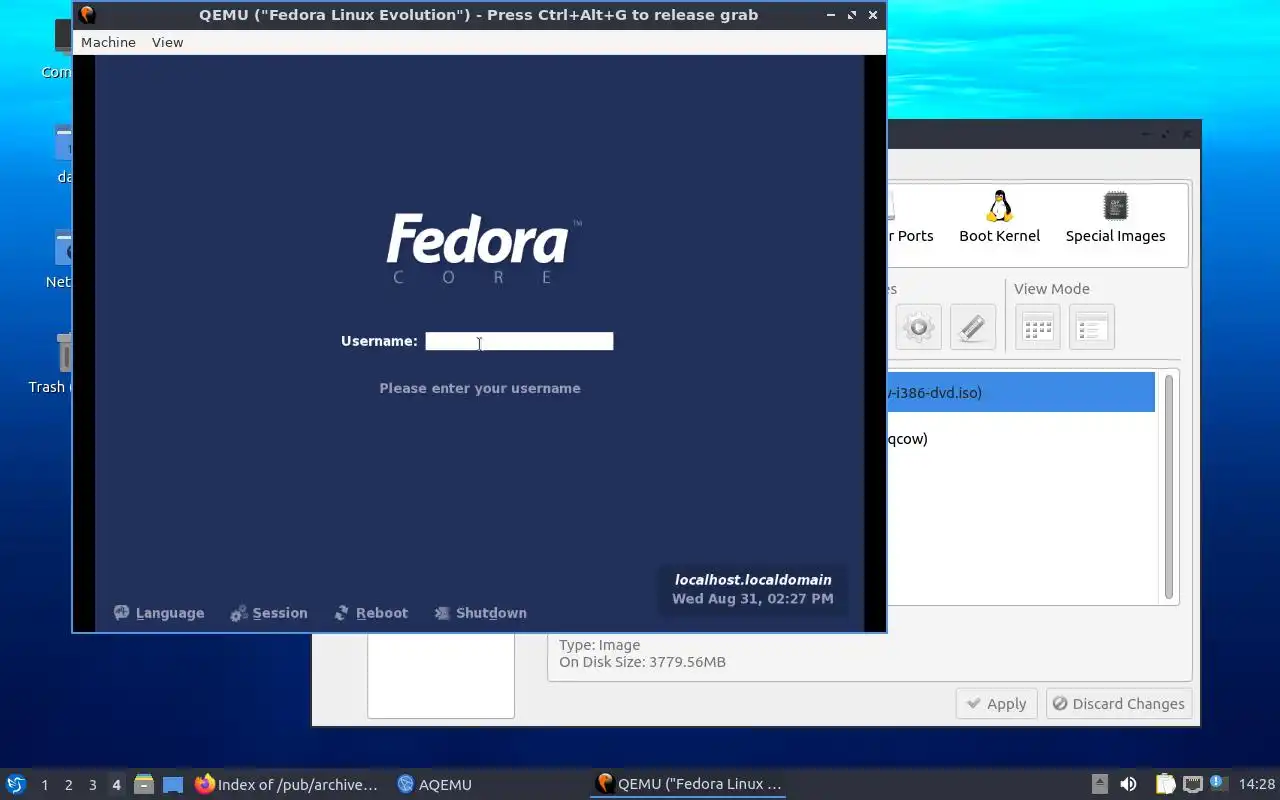
Task: Click the Tux penguin Boot Kernel icon
Action: tap(999, 206)
